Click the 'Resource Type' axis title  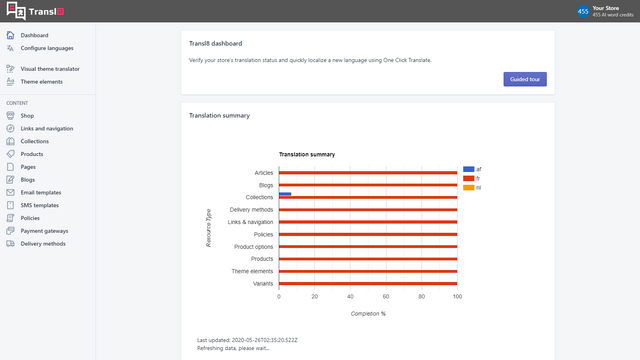(209, 228)
